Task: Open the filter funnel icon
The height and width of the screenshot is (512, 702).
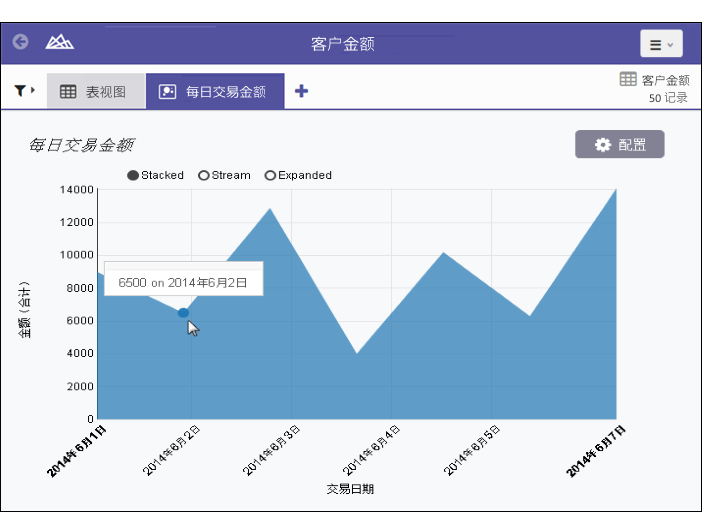Action: tap(20, 91)
